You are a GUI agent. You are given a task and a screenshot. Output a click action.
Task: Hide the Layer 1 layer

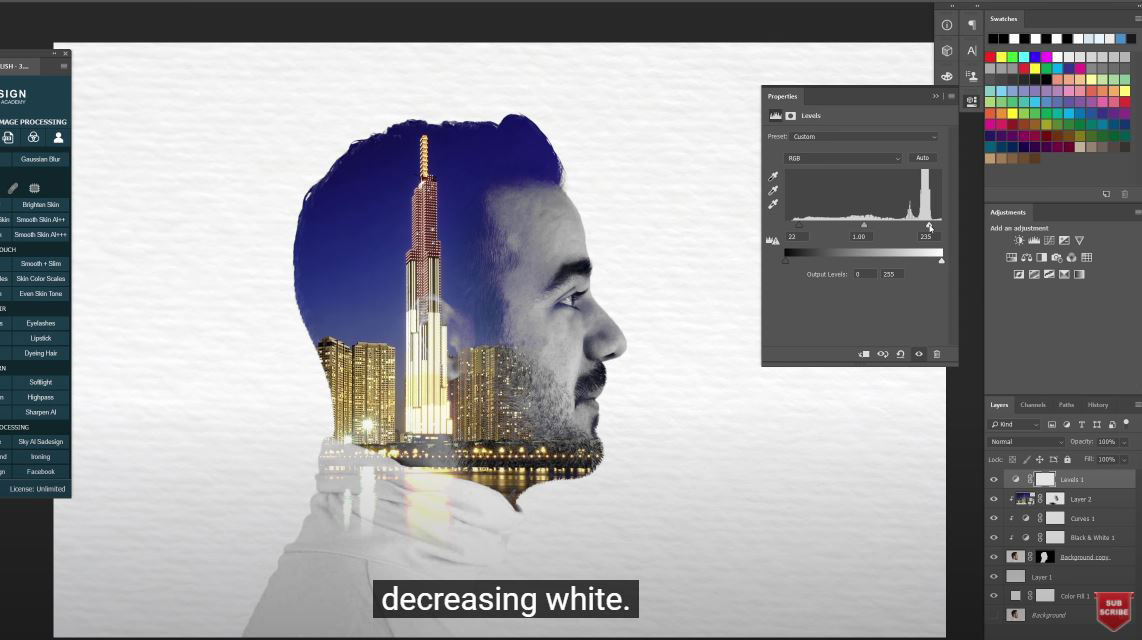[x=994, y=577]
